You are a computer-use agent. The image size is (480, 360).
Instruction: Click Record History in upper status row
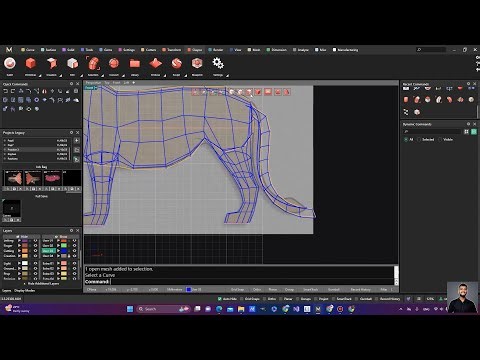tap(360, 289)
